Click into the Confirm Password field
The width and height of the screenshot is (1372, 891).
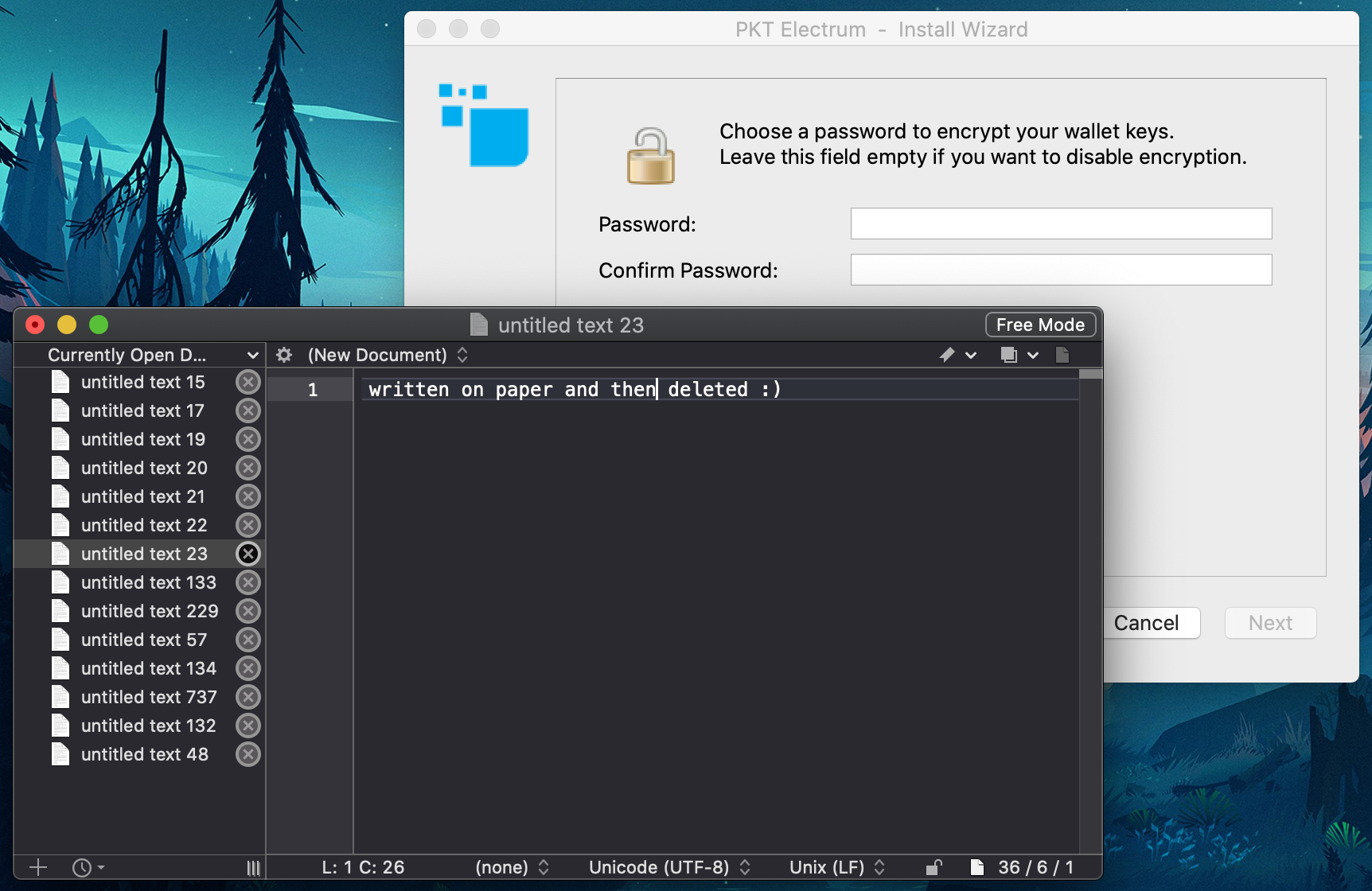point(1060,270)
